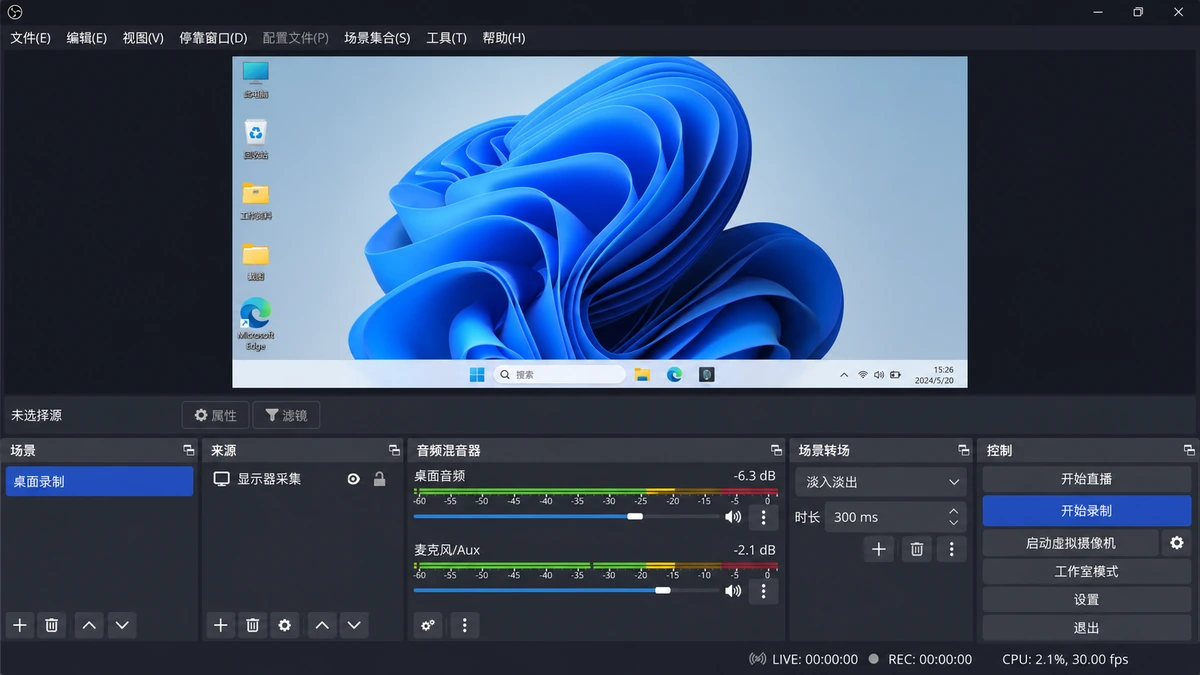This screenshot has width=1200, height=675.
Task: Click the File Explorer icon in preview taskbar
Action: pyautogui.click(x=642, y=374)
